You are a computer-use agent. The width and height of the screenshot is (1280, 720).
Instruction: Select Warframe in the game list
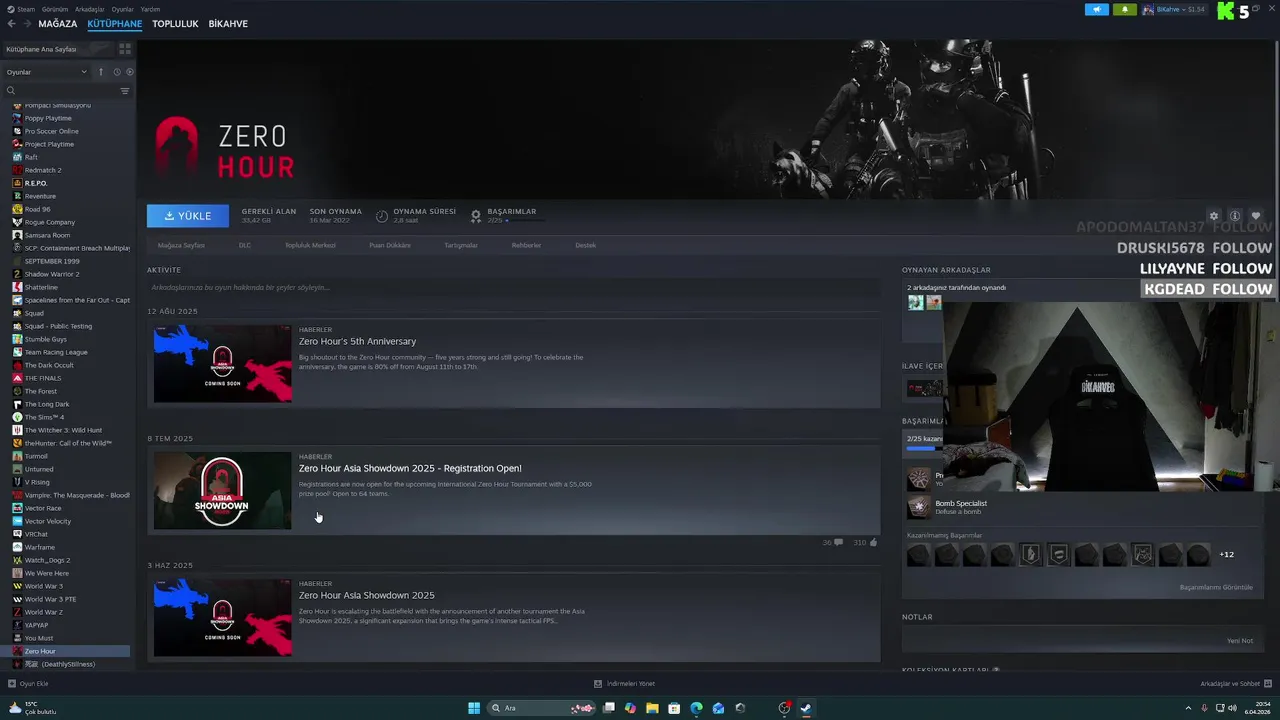40,547
